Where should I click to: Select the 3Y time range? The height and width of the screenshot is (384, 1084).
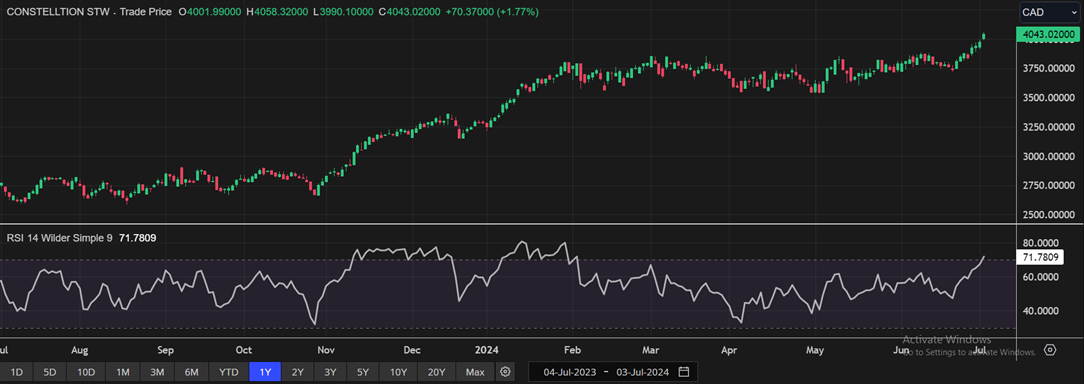(330, 372)
